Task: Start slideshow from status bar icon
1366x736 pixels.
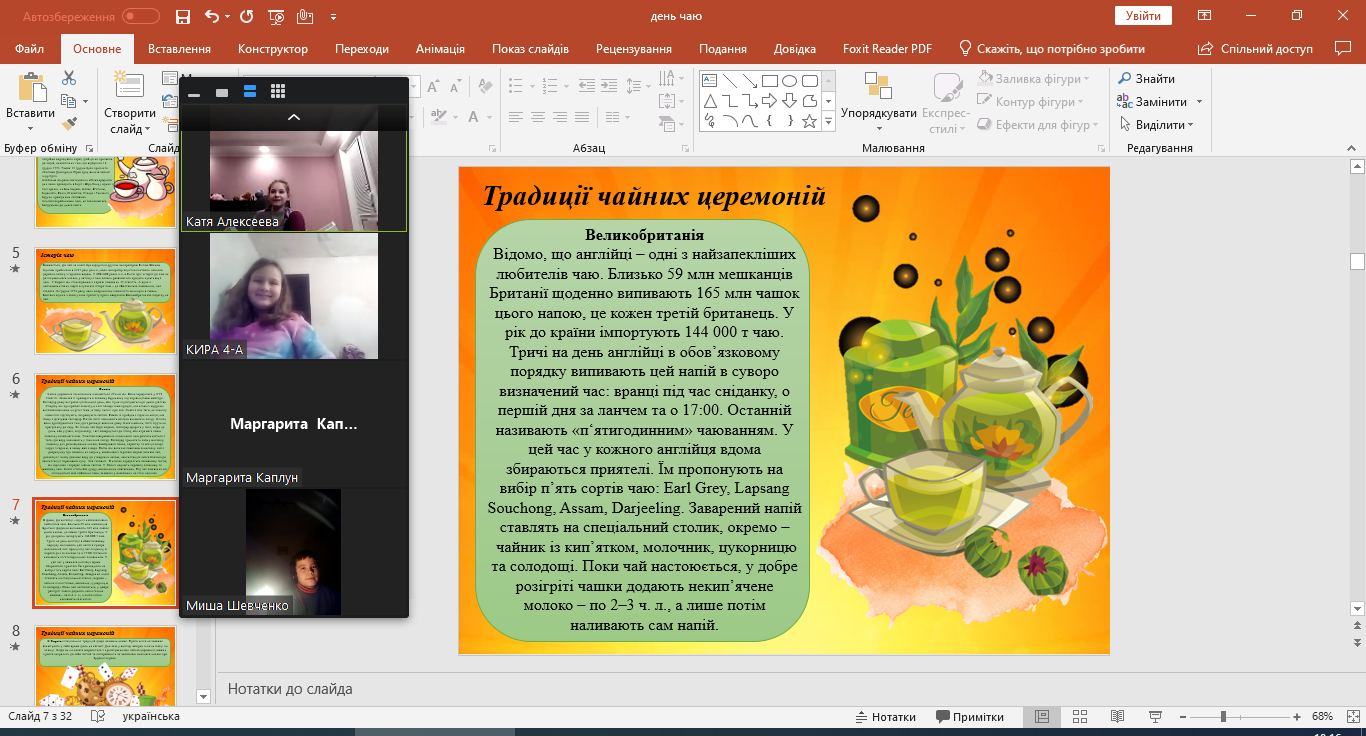Action: 1153,717
